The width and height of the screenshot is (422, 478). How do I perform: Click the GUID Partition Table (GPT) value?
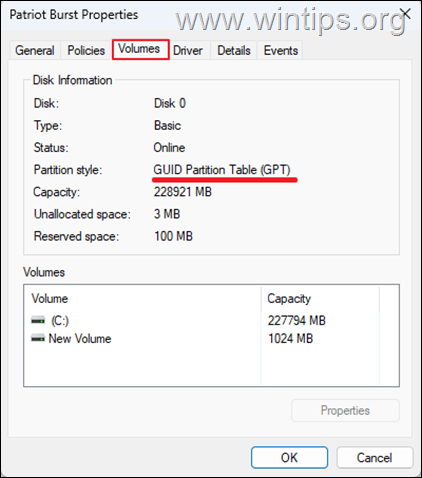[x=222, y=170]
